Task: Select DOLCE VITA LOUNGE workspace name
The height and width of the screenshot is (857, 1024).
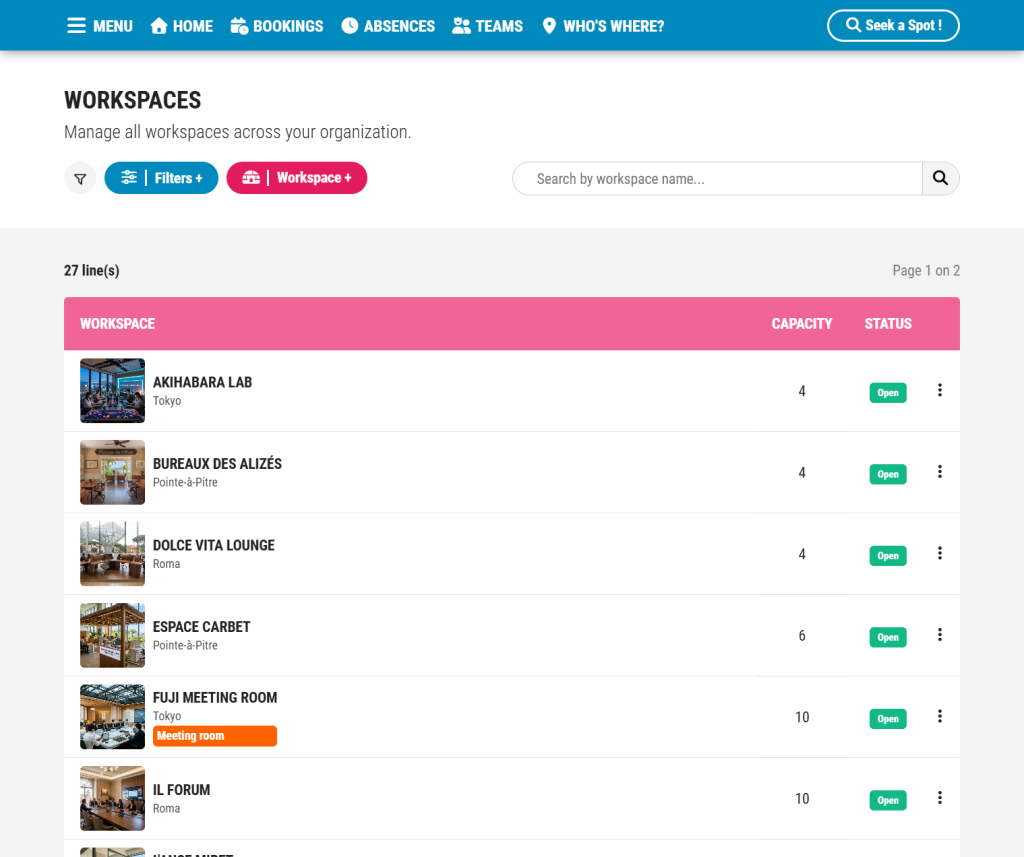Action: point(214,545)
